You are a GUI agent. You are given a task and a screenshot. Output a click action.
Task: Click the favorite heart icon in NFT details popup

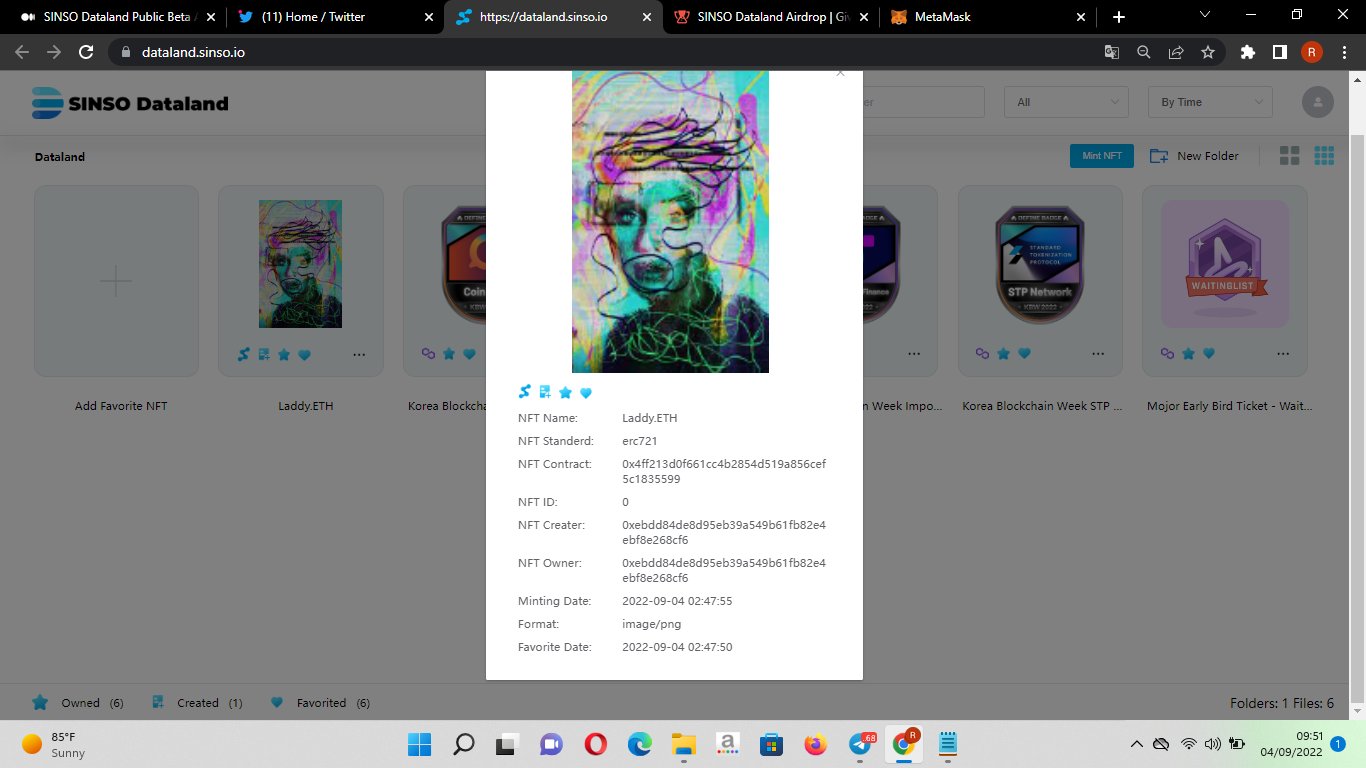586,393
